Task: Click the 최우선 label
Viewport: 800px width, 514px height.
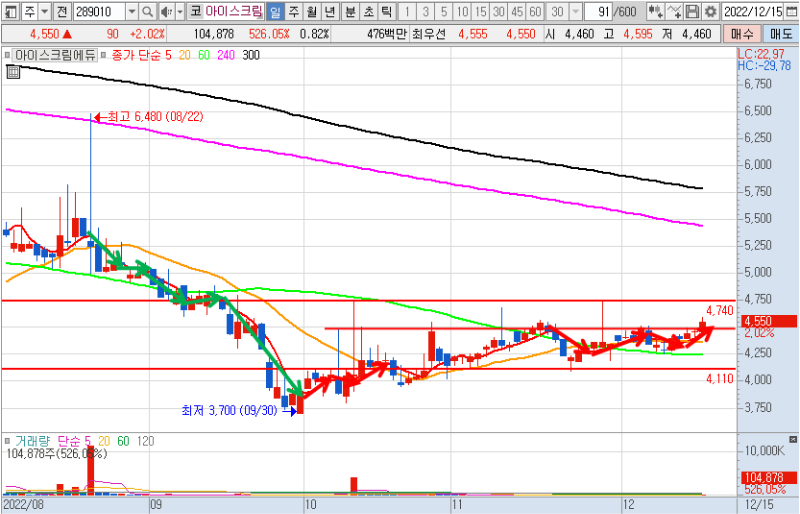Action: point(428,34)
